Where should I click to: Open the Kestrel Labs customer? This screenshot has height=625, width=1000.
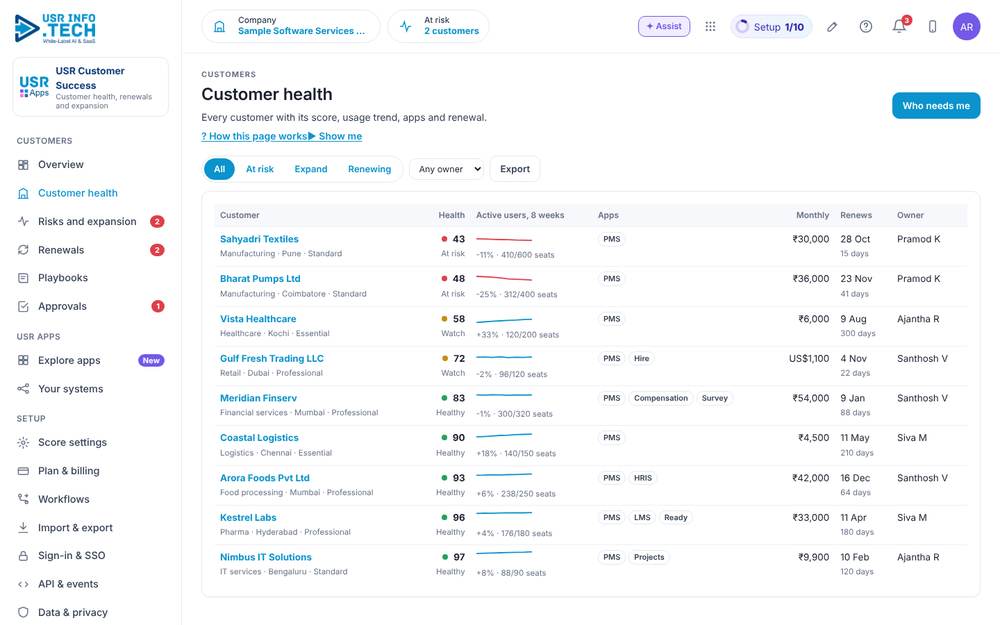click(248, 517)
